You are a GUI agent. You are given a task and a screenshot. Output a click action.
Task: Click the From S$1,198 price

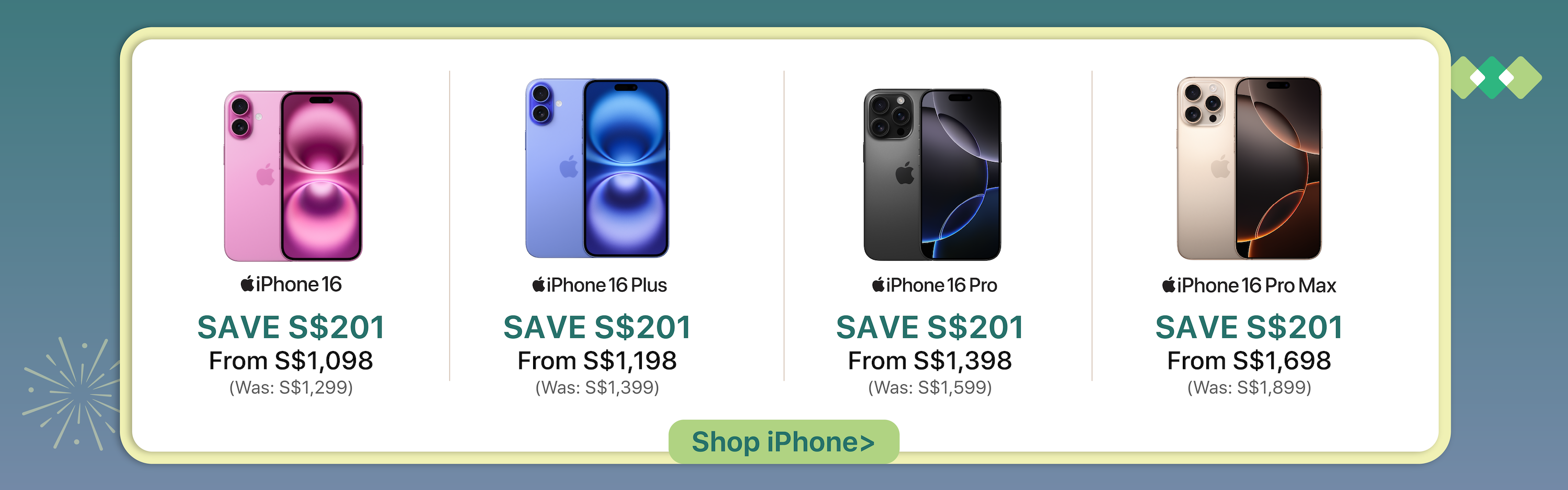coord(597,360)
